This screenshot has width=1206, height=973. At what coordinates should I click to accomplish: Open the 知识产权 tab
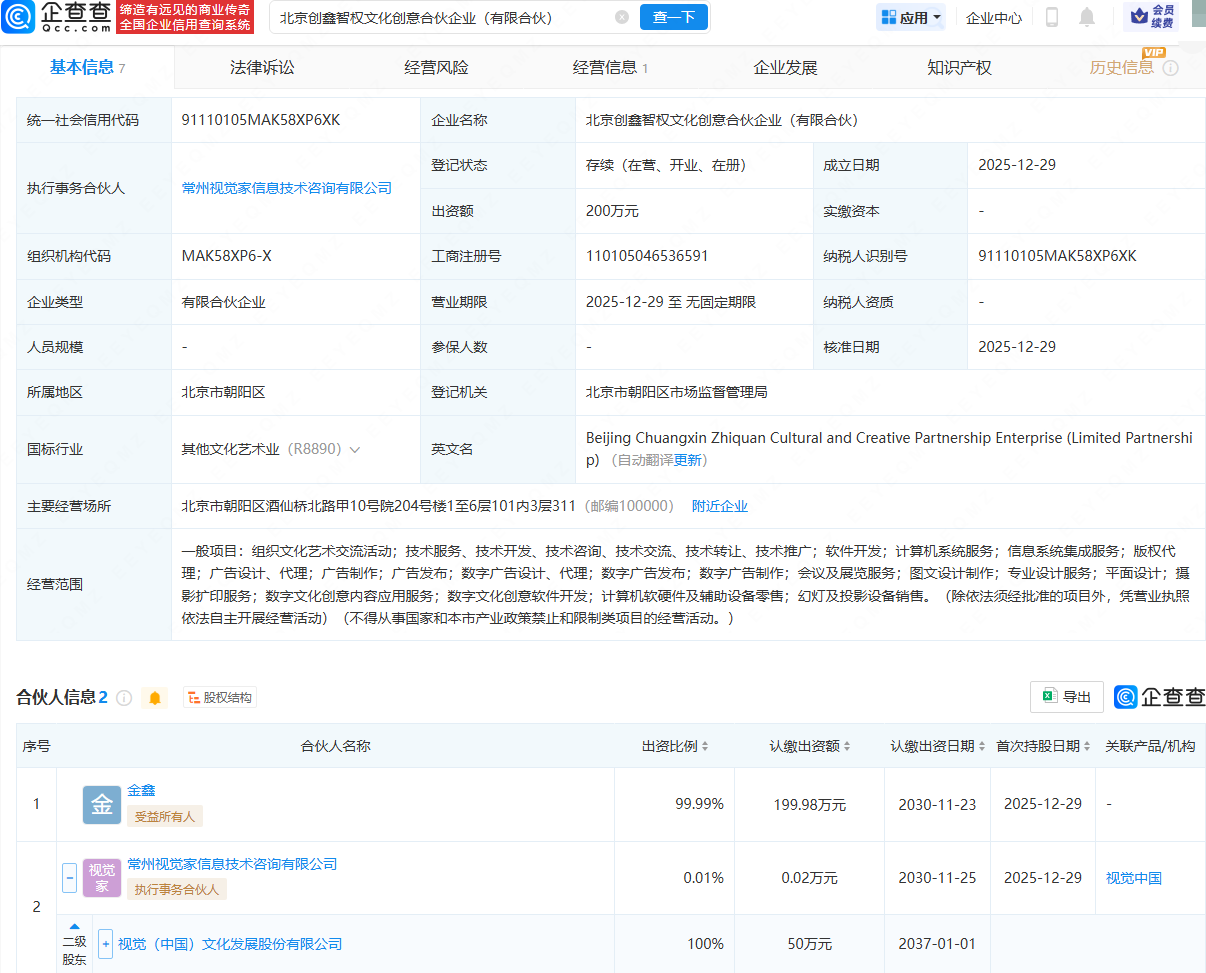point(958,67)
